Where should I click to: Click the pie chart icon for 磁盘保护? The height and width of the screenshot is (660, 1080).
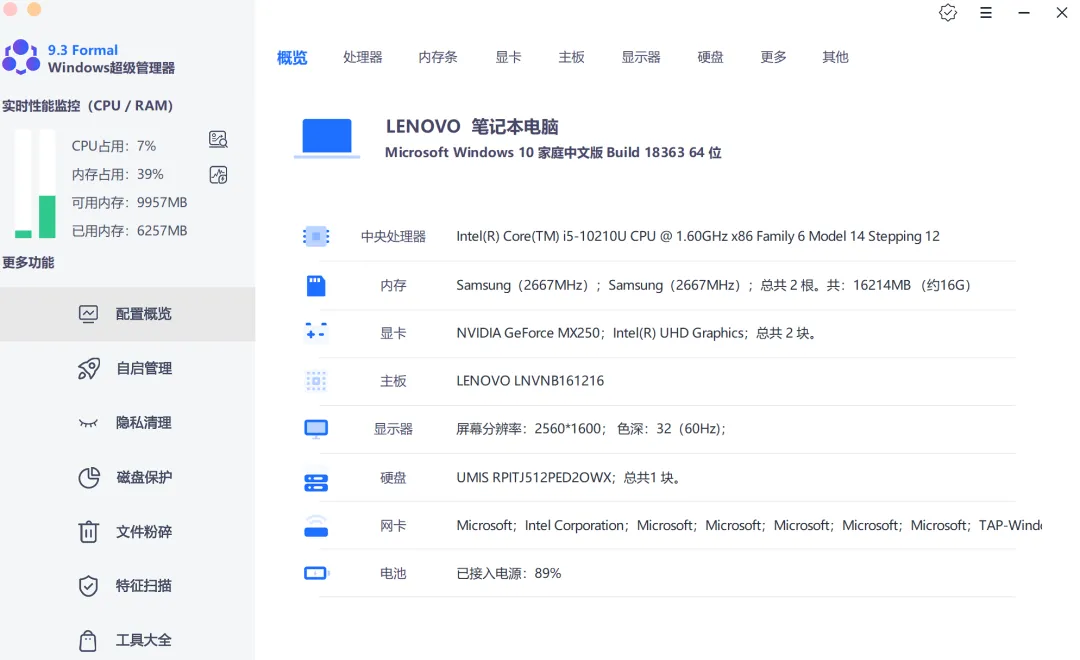pyautogui.click(x=89, y=478)
